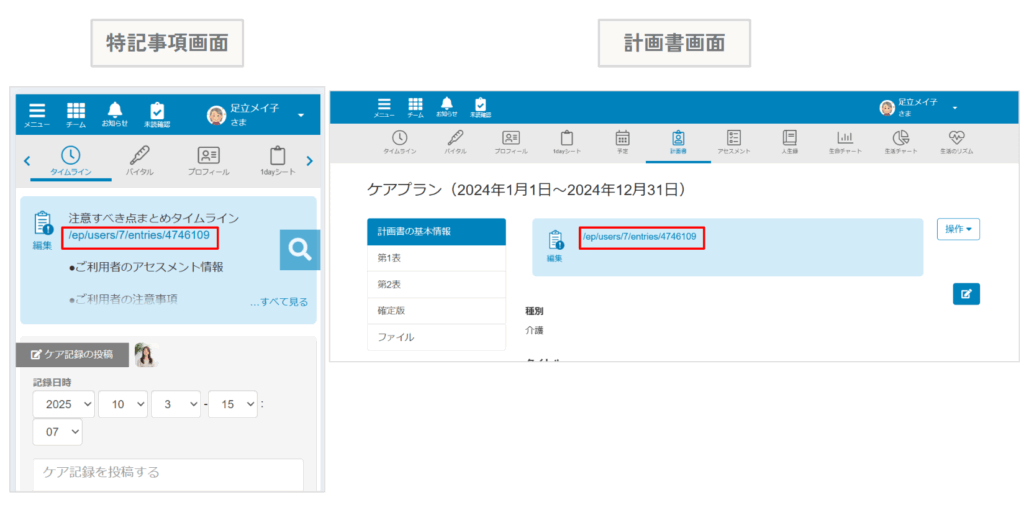Image resolution: width=1024 pixels, height=520 pixels.
Task: Open the 人生録 book icon
Action: (789, 142)
